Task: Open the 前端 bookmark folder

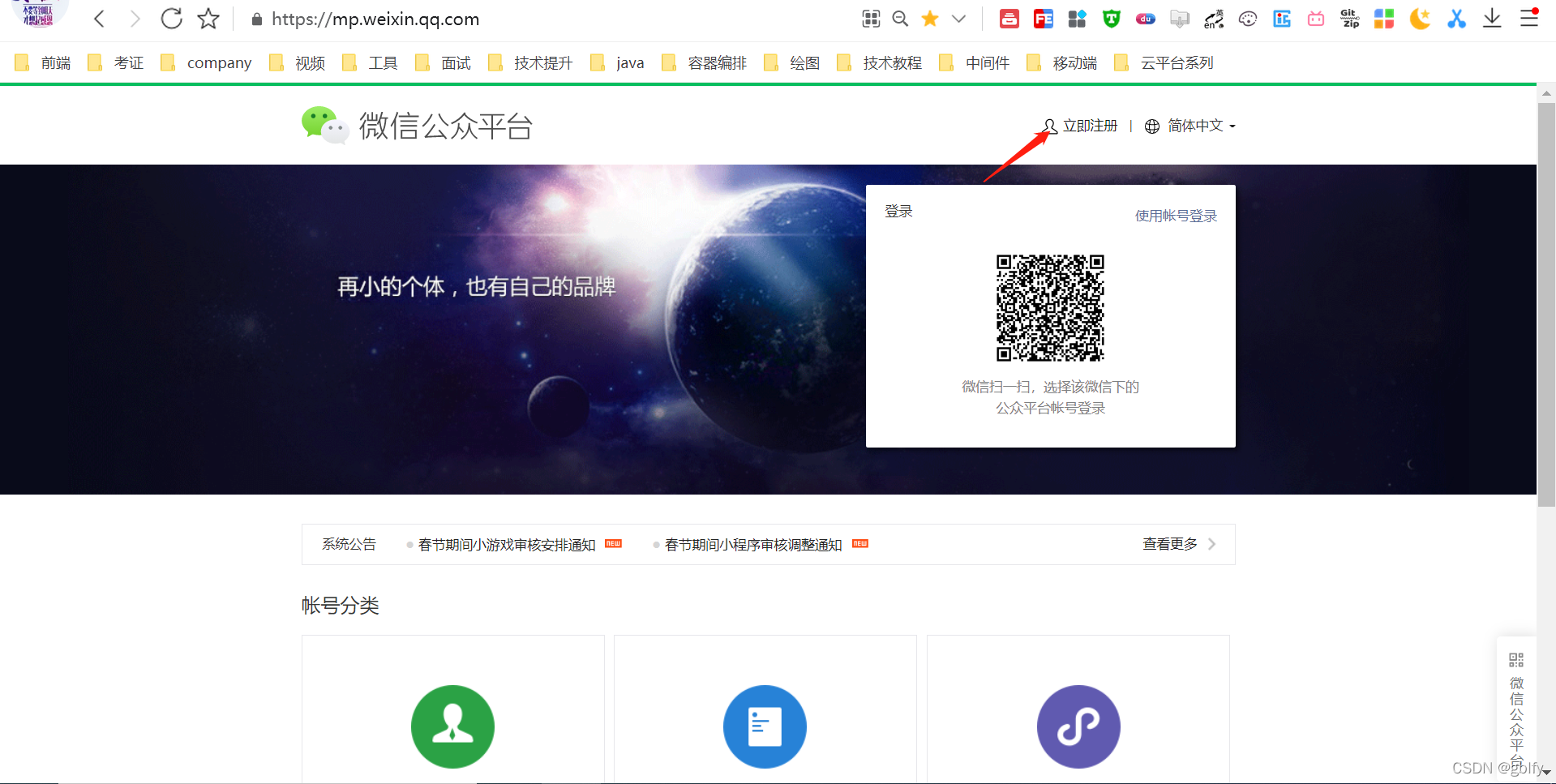Action: pyautogui.click(x=43, y=62)
